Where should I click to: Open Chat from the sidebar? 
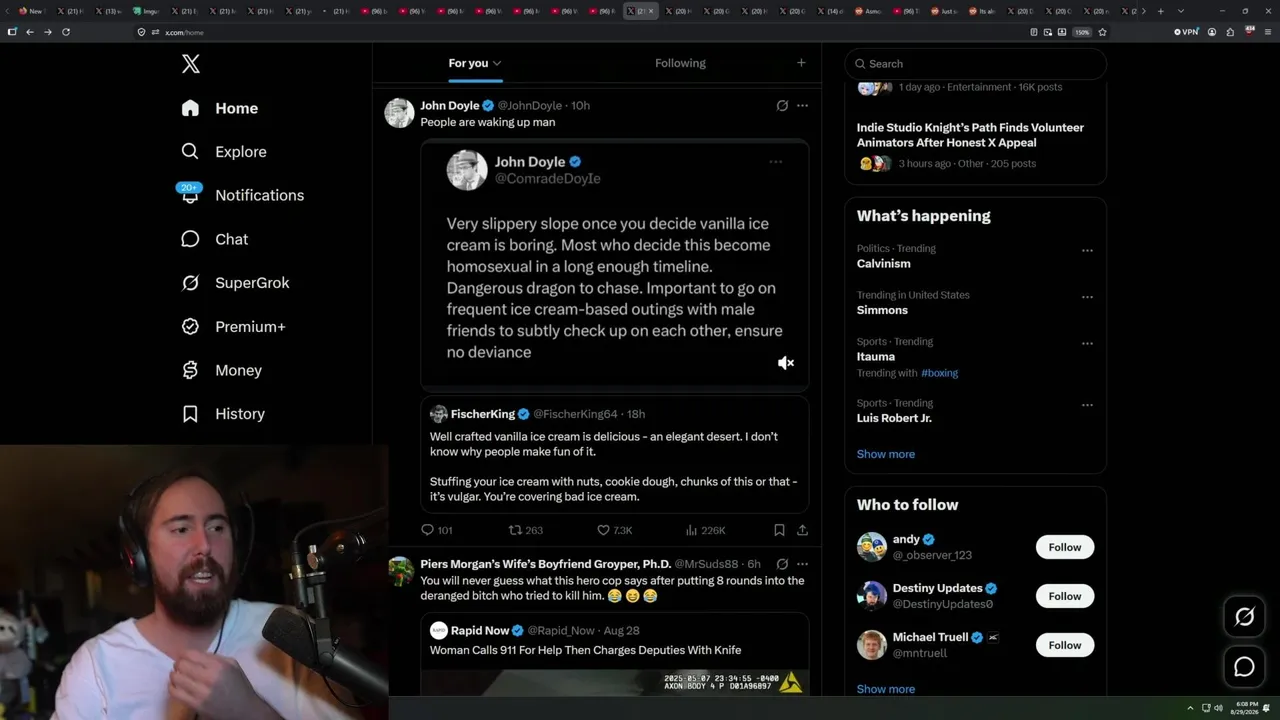[214, 239]
